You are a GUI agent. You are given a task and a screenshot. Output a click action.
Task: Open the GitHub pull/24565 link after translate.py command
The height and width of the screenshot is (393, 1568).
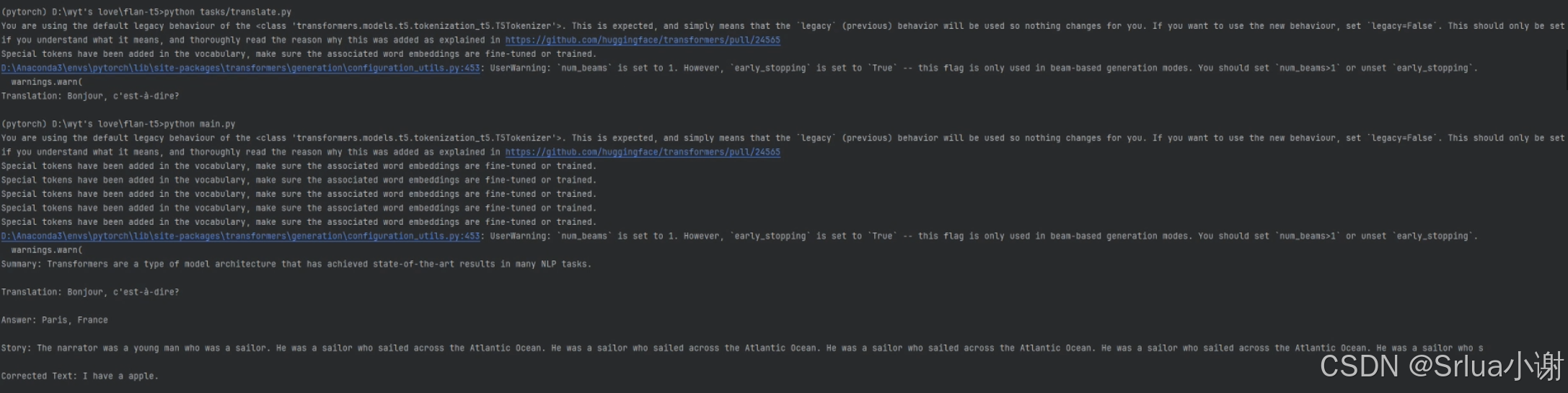tap(642, 40)
